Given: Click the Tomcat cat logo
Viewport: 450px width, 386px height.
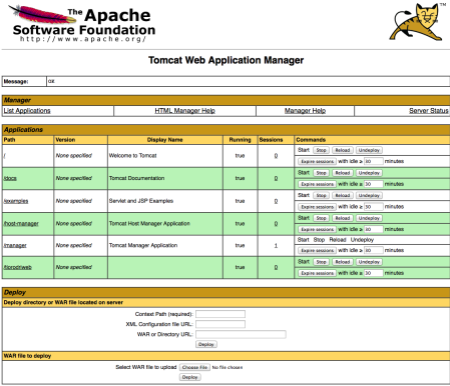Looking at the screenshot, I should coord(417,22).
